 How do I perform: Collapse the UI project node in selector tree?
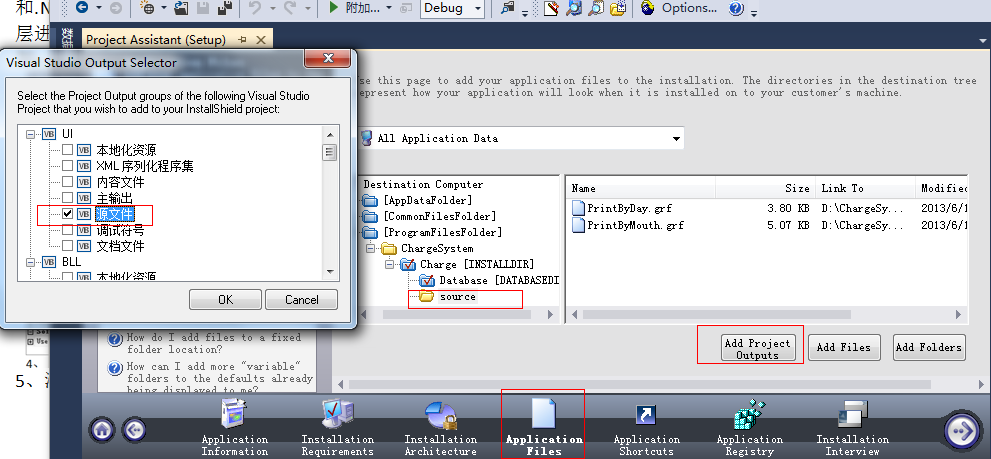29,134
